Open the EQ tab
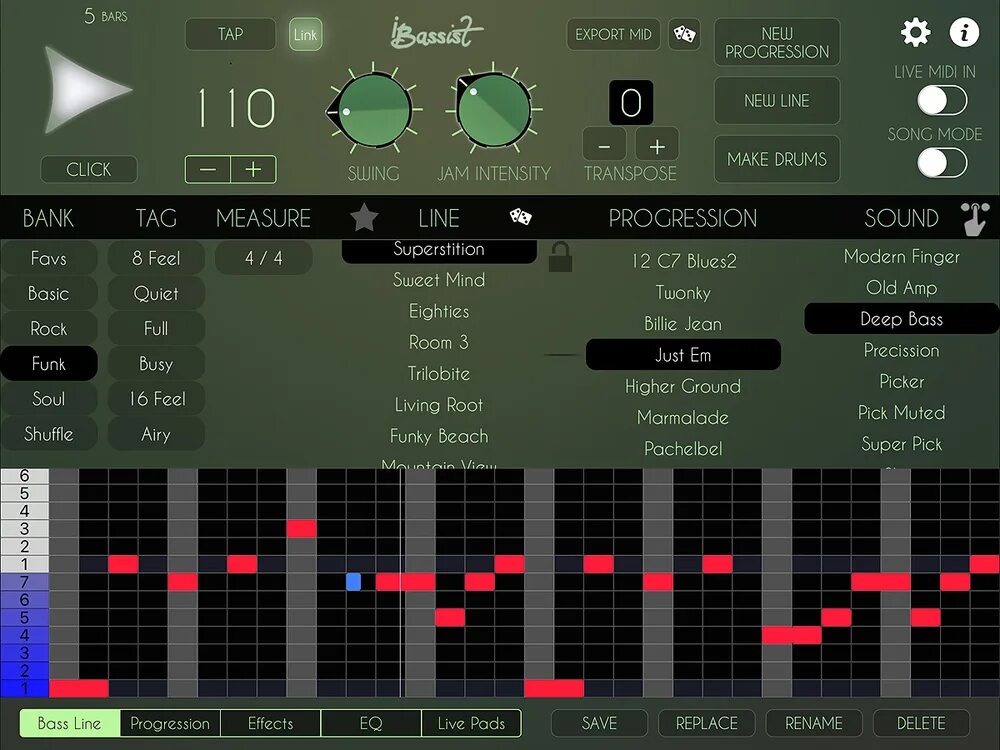 (371, 723)
